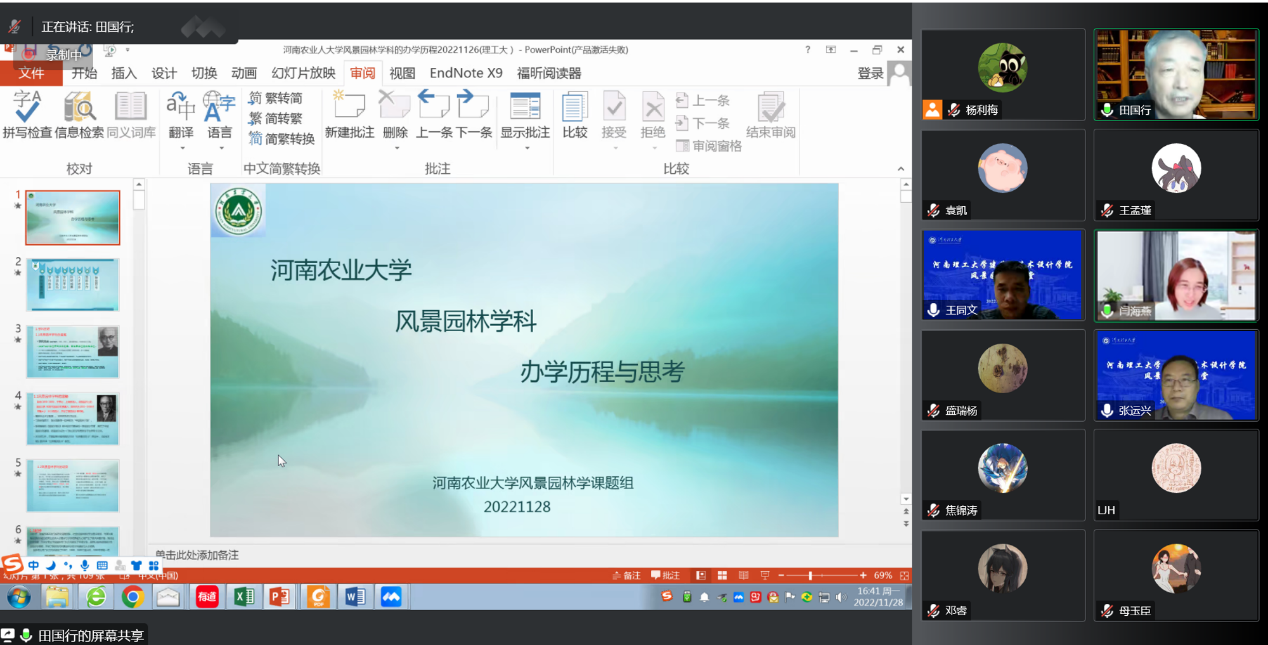
Task: Click 登录 to sign in
Action: (x=871, y=73)
